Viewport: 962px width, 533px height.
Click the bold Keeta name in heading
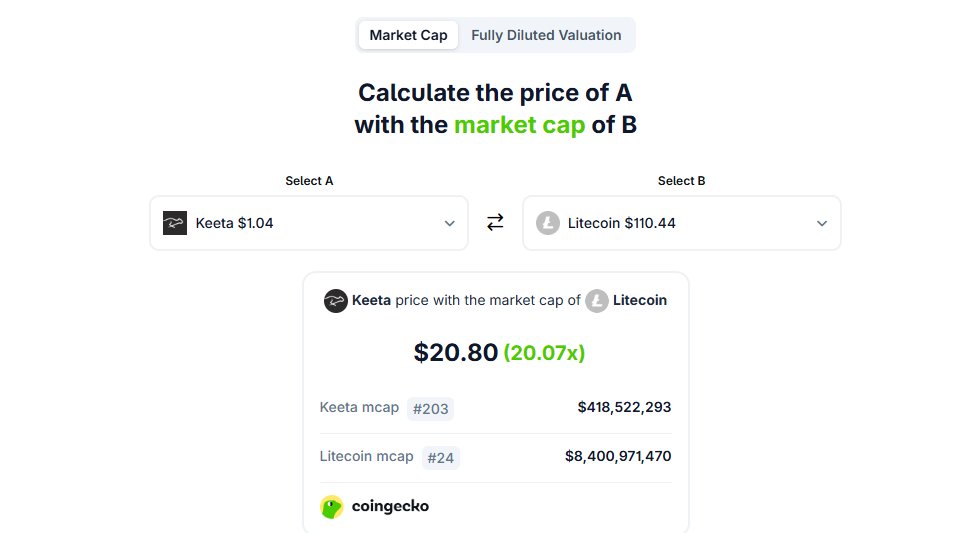coord(371,300)
